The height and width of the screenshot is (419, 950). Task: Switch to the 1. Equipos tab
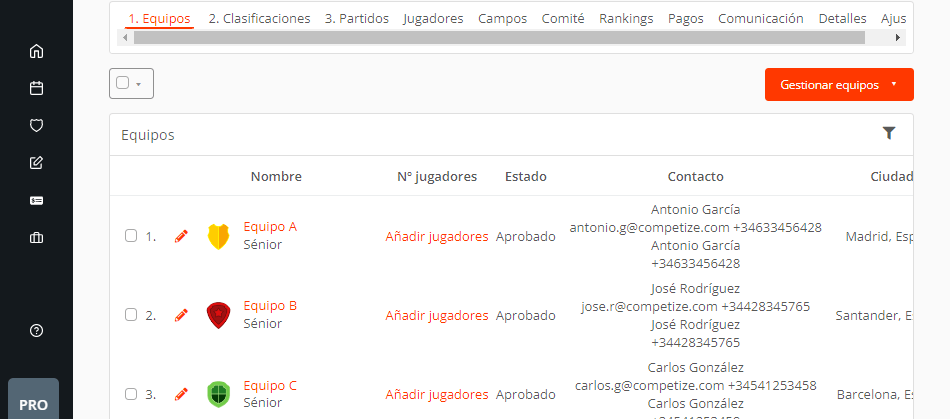(160, 19)
